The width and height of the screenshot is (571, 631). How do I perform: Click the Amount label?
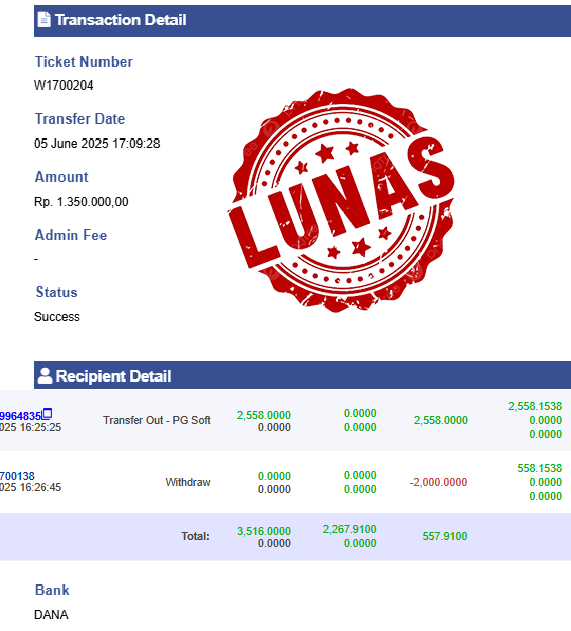click(62, 177)
